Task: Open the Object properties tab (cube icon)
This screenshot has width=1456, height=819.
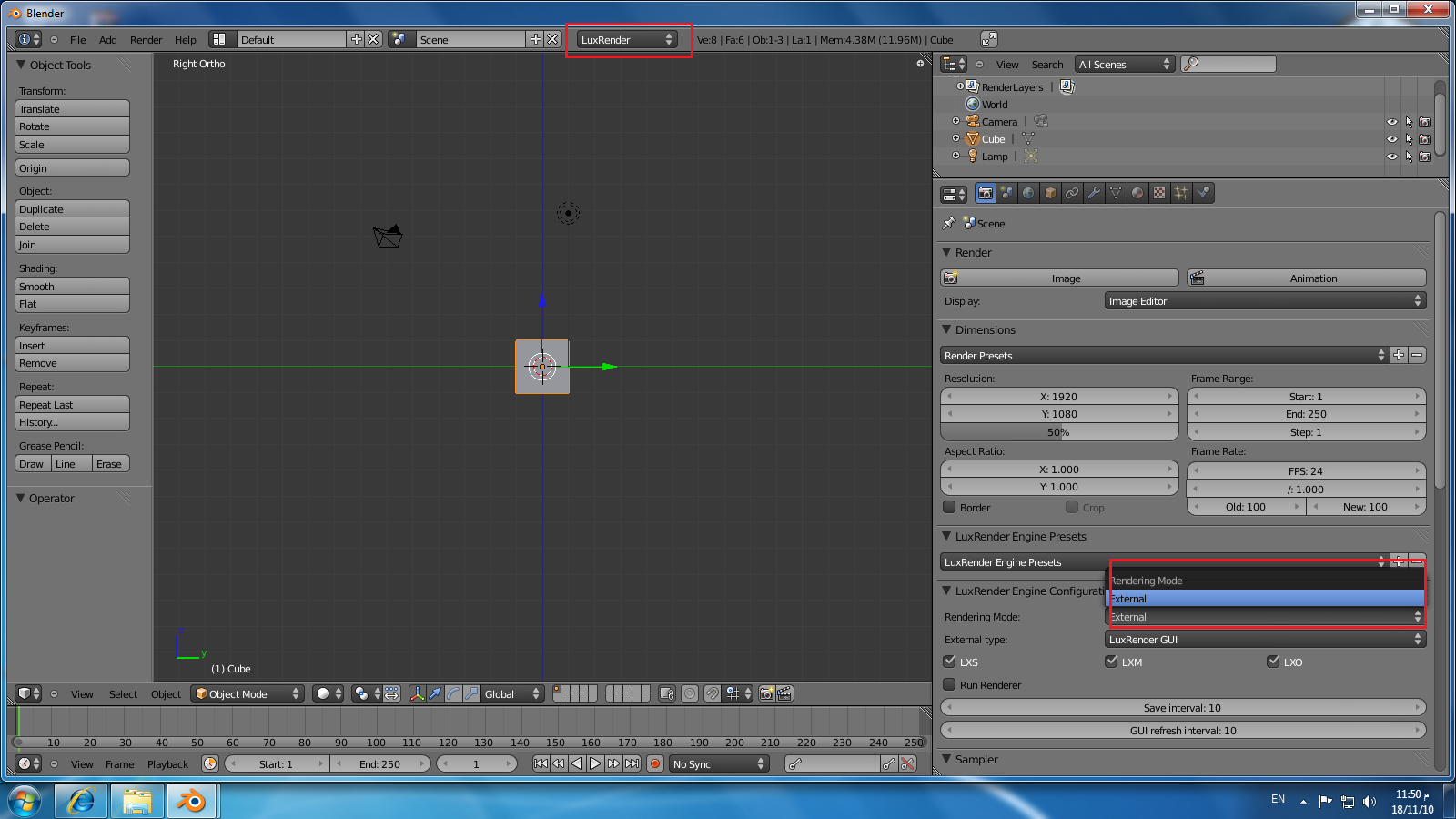Action: (1050, 193)
